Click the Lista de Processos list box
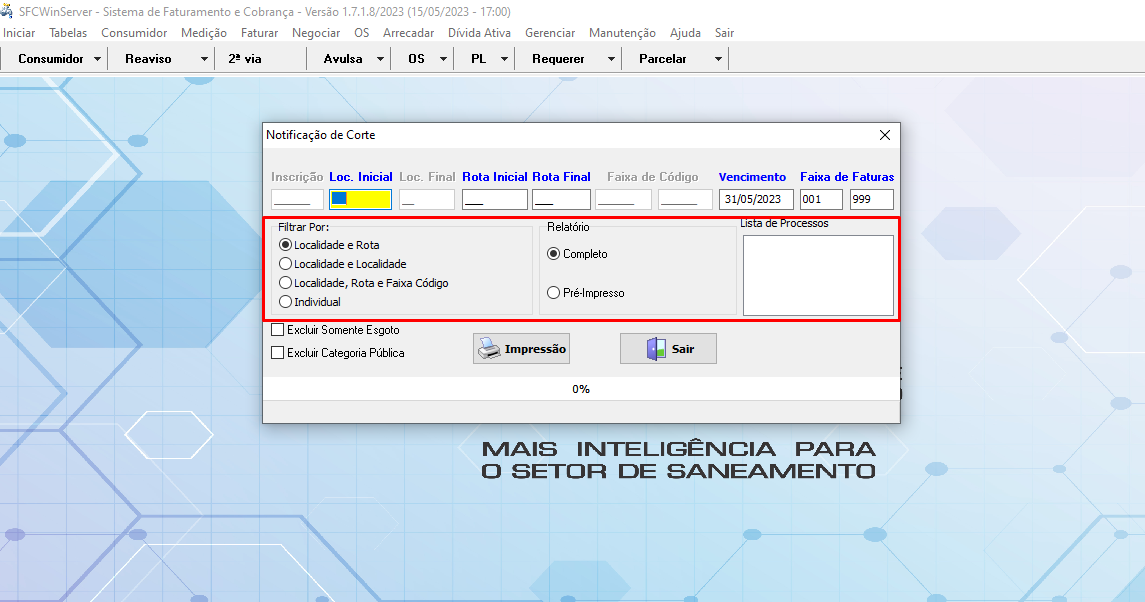 click(x=818, y=275)
